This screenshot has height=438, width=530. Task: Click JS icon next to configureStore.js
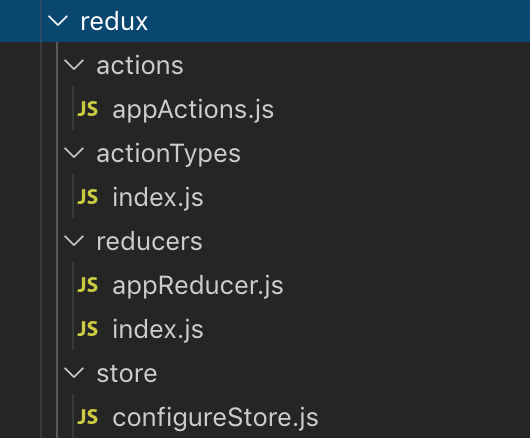[x=88, y=417]
